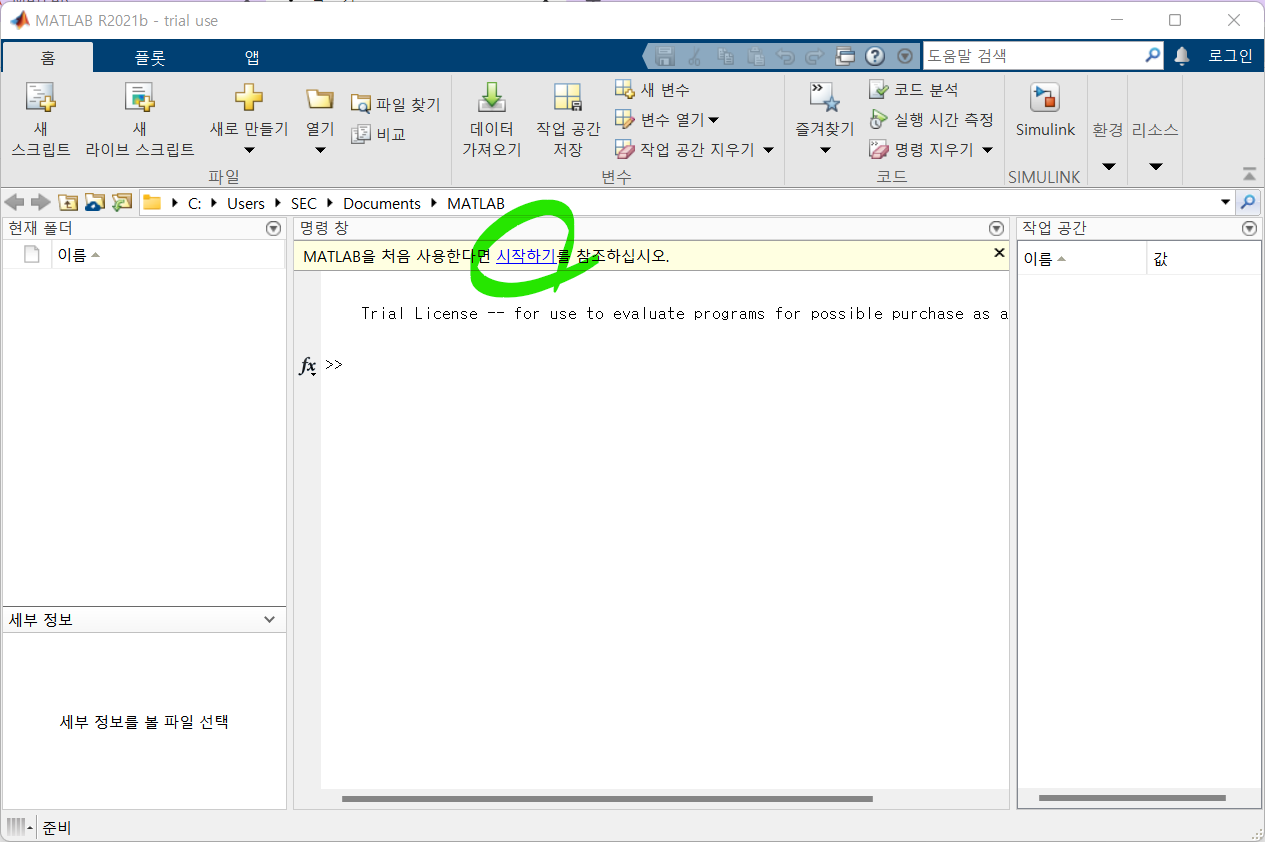Click the C: drive in the path

pos(194,203)
